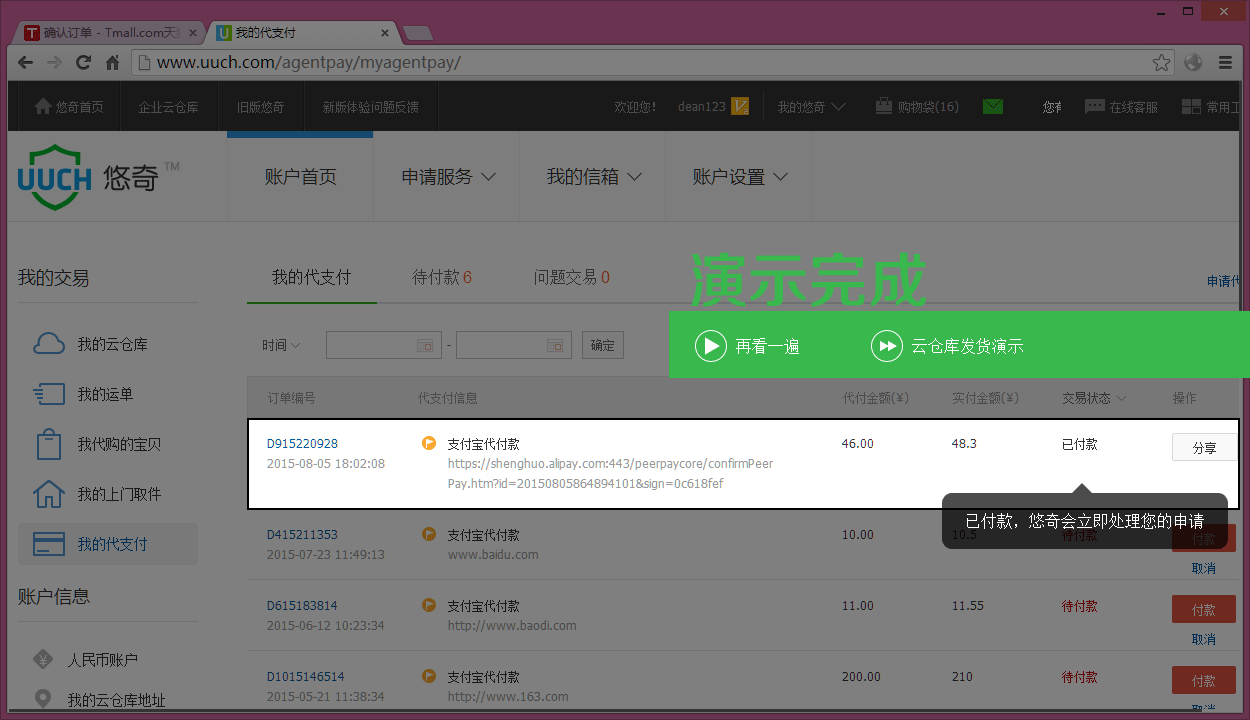
Task: Open the start date calendar picker
Action: 425,345
